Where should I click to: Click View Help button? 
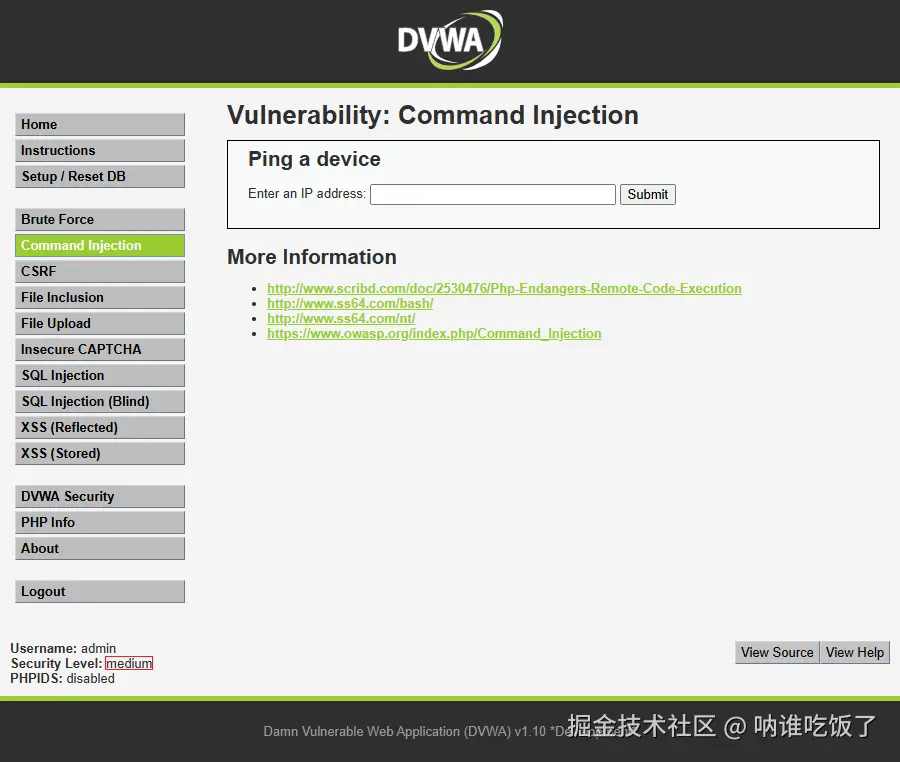855,652
